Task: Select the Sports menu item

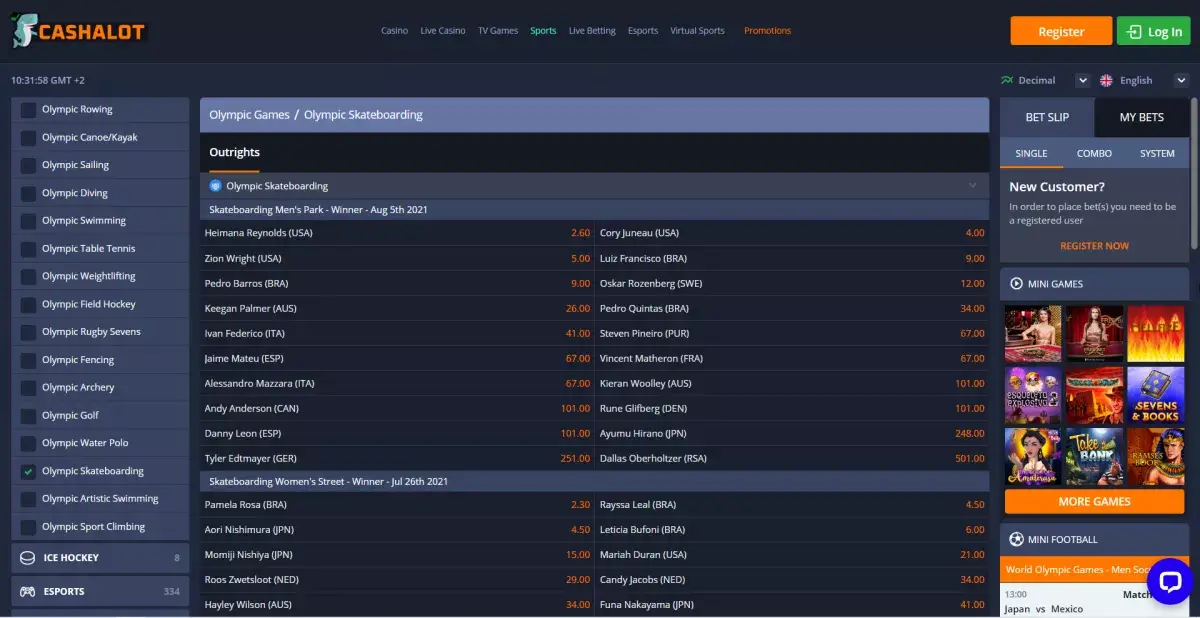Action: point(543,31)
